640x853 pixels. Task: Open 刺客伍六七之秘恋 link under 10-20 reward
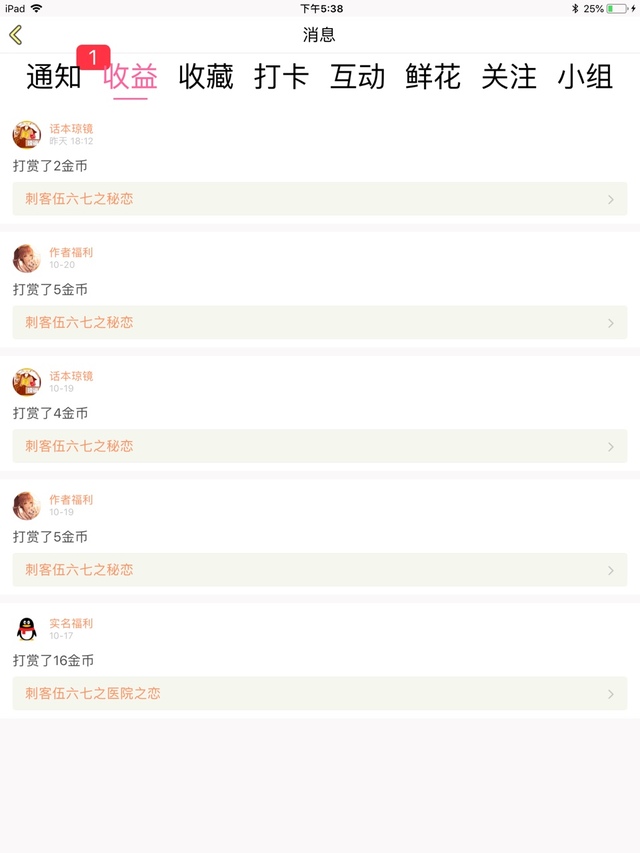point(80,323)
